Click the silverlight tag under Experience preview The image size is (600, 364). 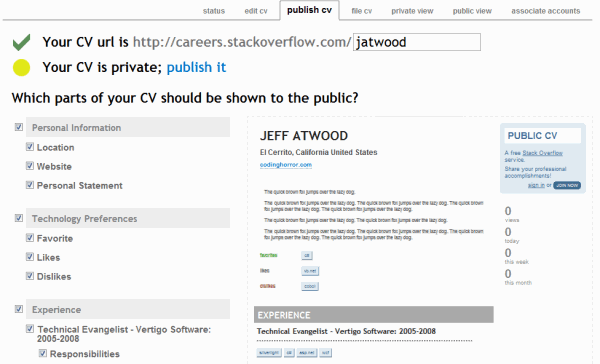coord(269,353)
